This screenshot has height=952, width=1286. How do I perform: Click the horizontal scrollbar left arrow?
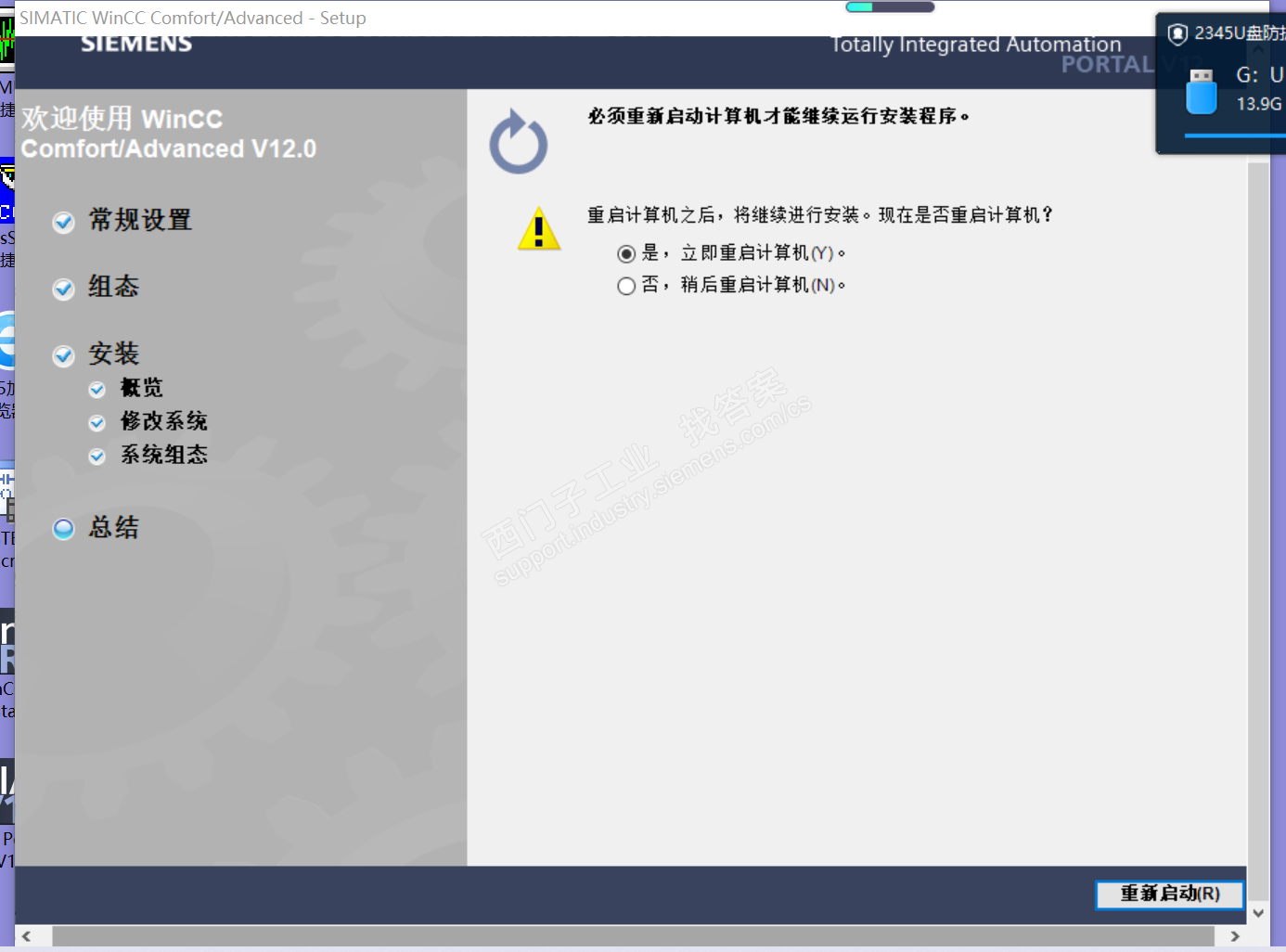tap(27, 936)
